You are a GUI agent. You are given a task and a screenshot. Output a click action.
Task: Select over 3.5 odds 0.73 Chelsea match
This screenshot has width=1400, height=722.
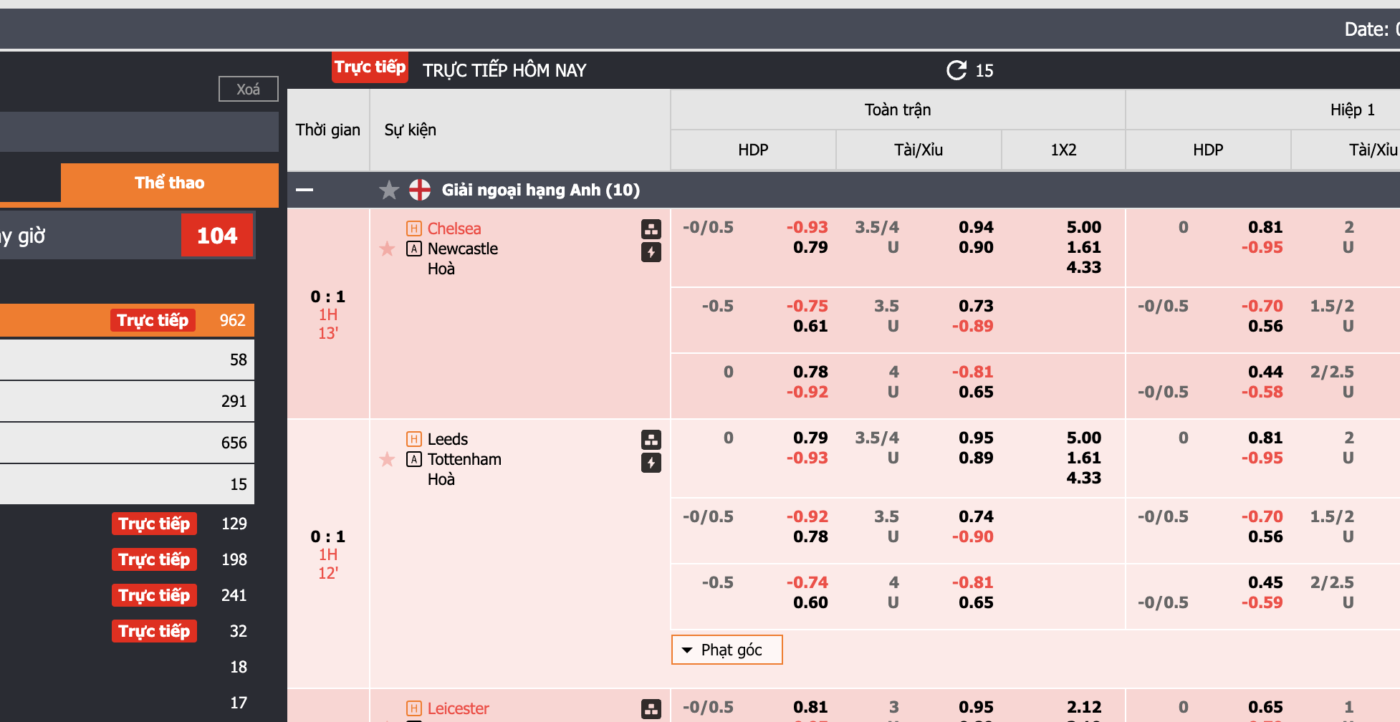[x=976, y=306]
